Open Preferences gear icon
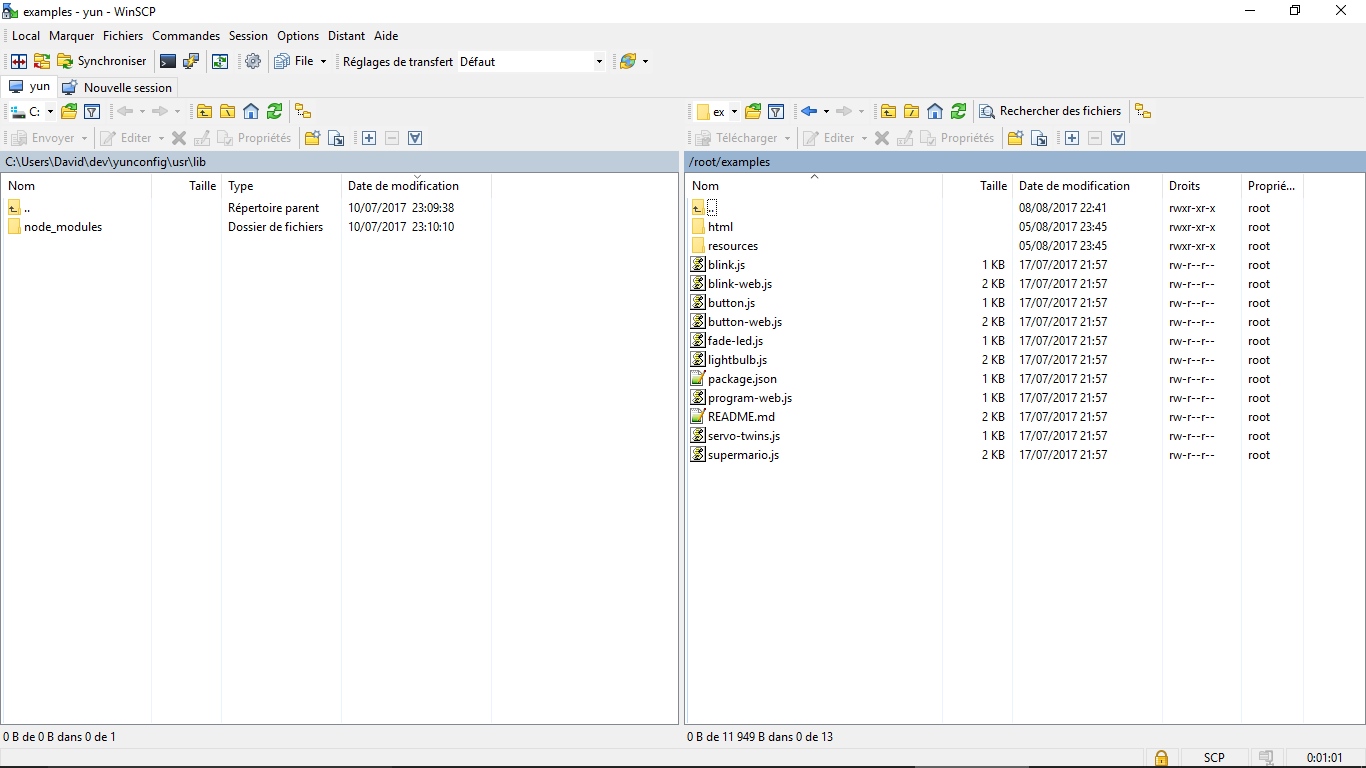1366x768 pixels. click(253, 61)
